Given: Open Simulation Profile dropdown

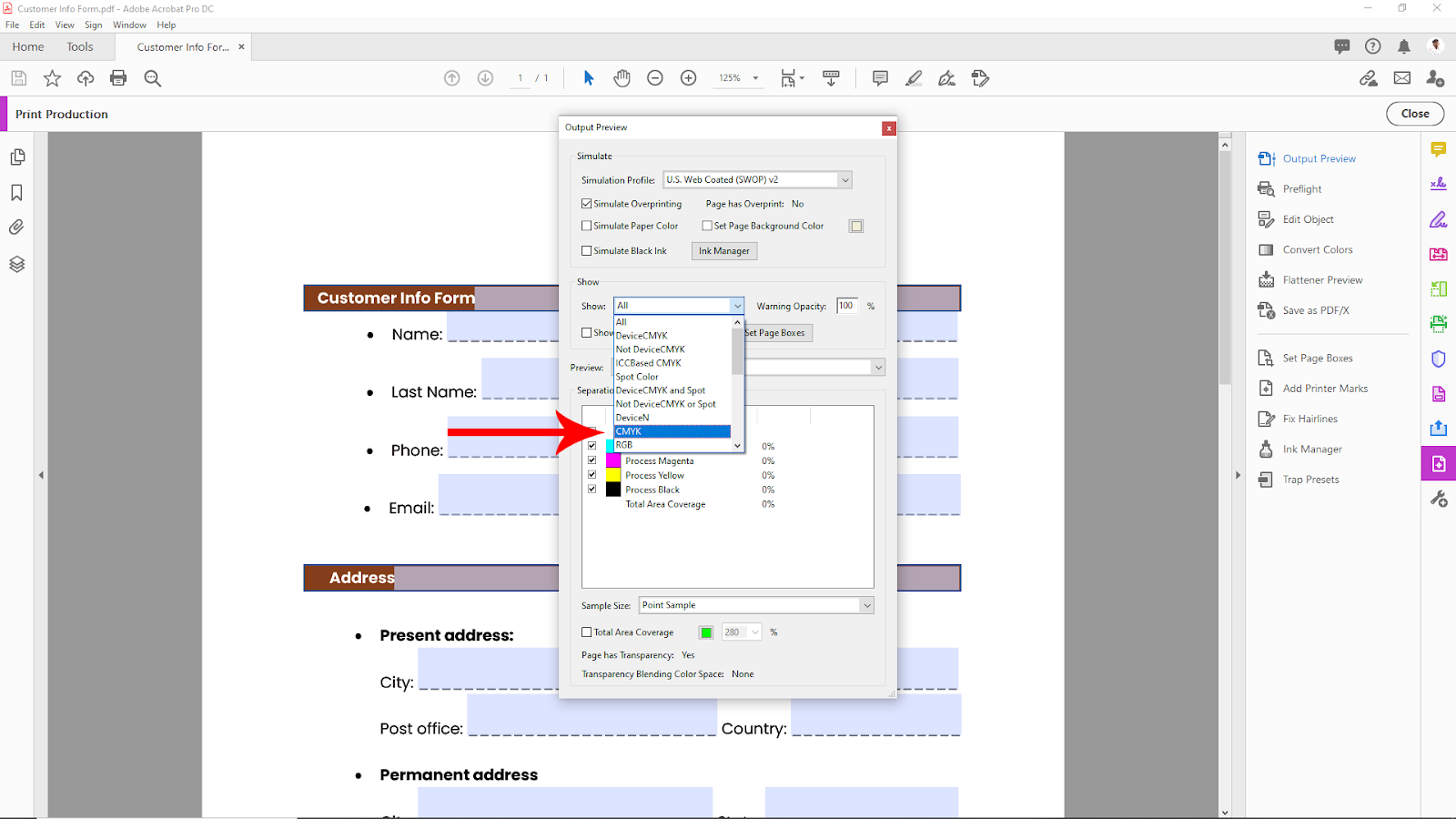Looking at the screenshot, I should pyautogui.click(x=757, y=180).
